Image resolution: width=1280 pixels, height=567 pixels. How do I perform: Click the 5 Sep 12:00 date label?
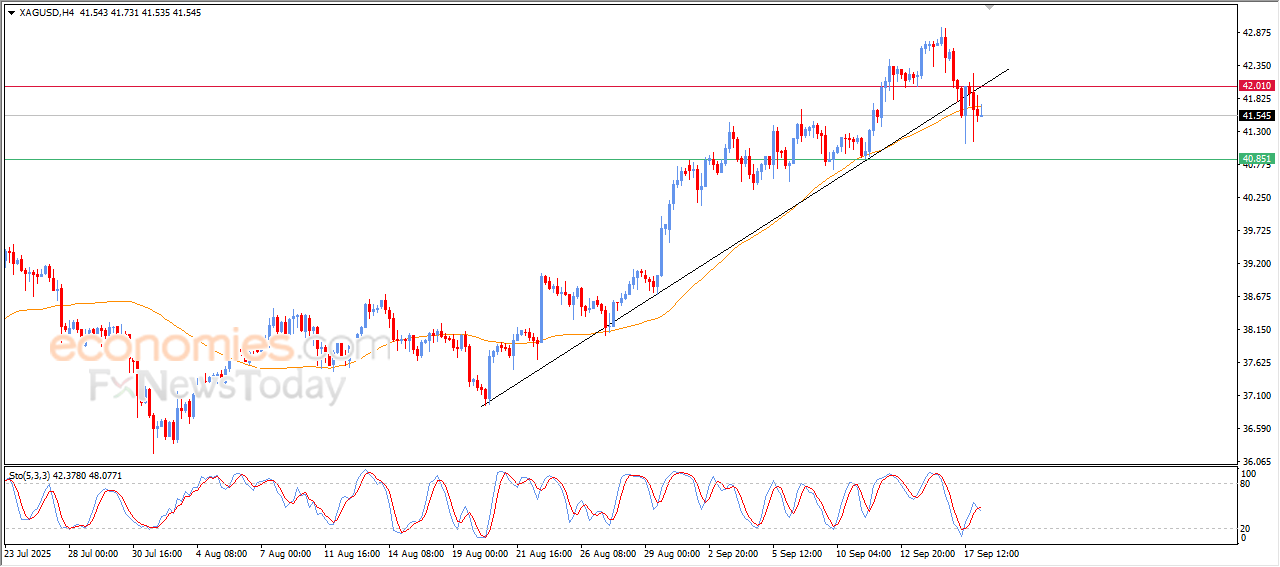(x=797, y=553)
